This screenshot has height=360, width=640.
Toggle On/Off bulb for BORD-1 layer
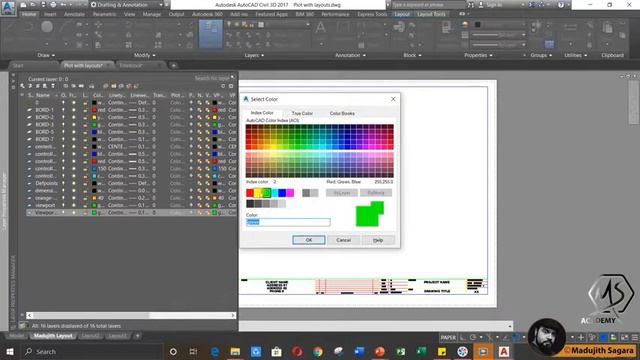[63, 110]
